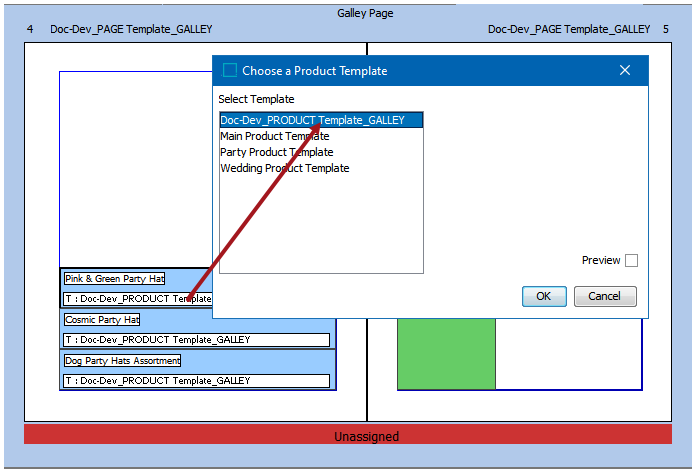Screen dimensions: 695x472
Task: Select the Pink & Green Party Hat label
Action: [x=114, y=278]
